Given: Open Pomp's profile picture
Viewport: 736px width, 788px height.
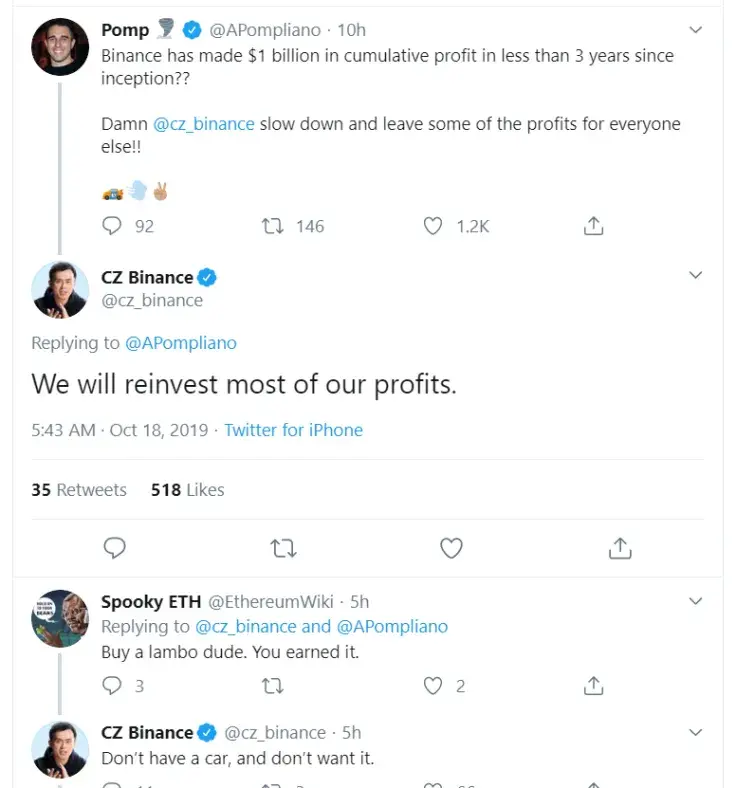Looking at the screenshot, I should [60, 47].
